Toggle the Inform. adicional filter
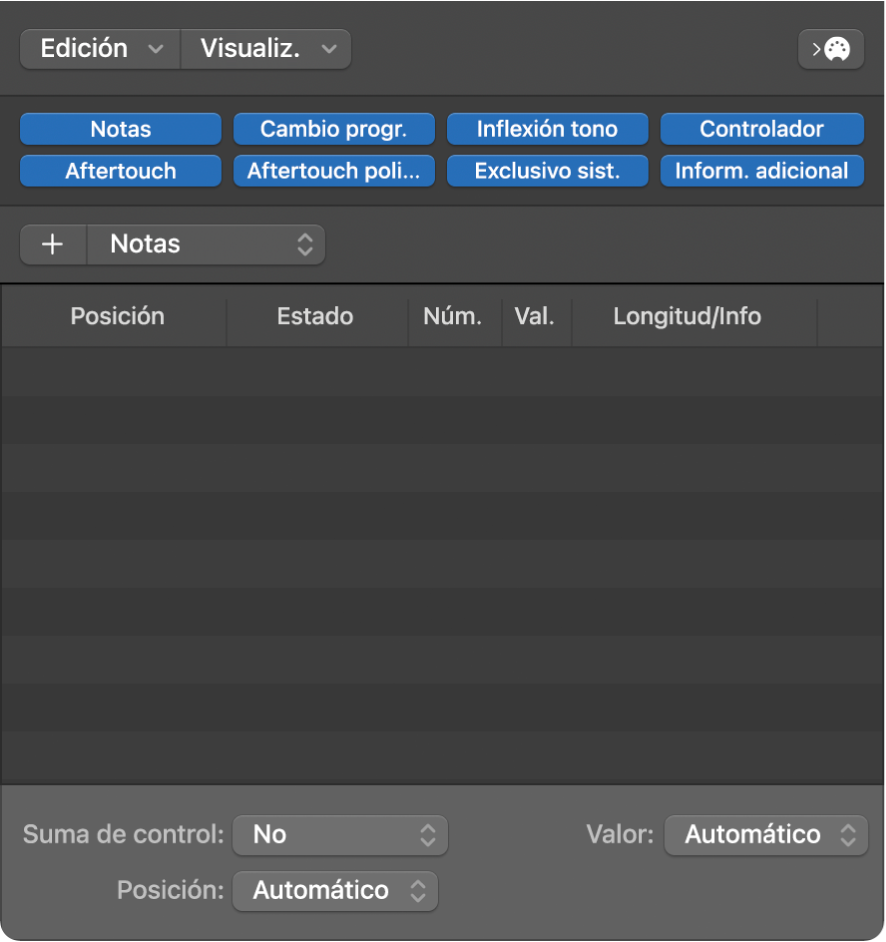886x942 pixels. point(761,171)
